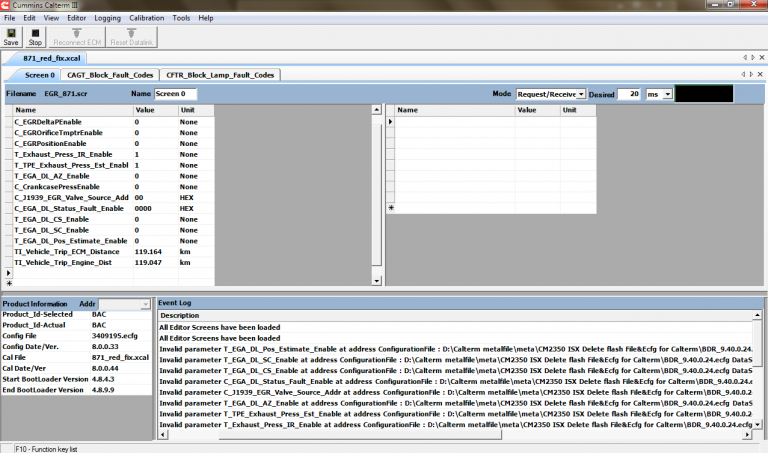Click the Event Log scroll left arrow
The height and width of the screenshot is (453, 768).
163,434
